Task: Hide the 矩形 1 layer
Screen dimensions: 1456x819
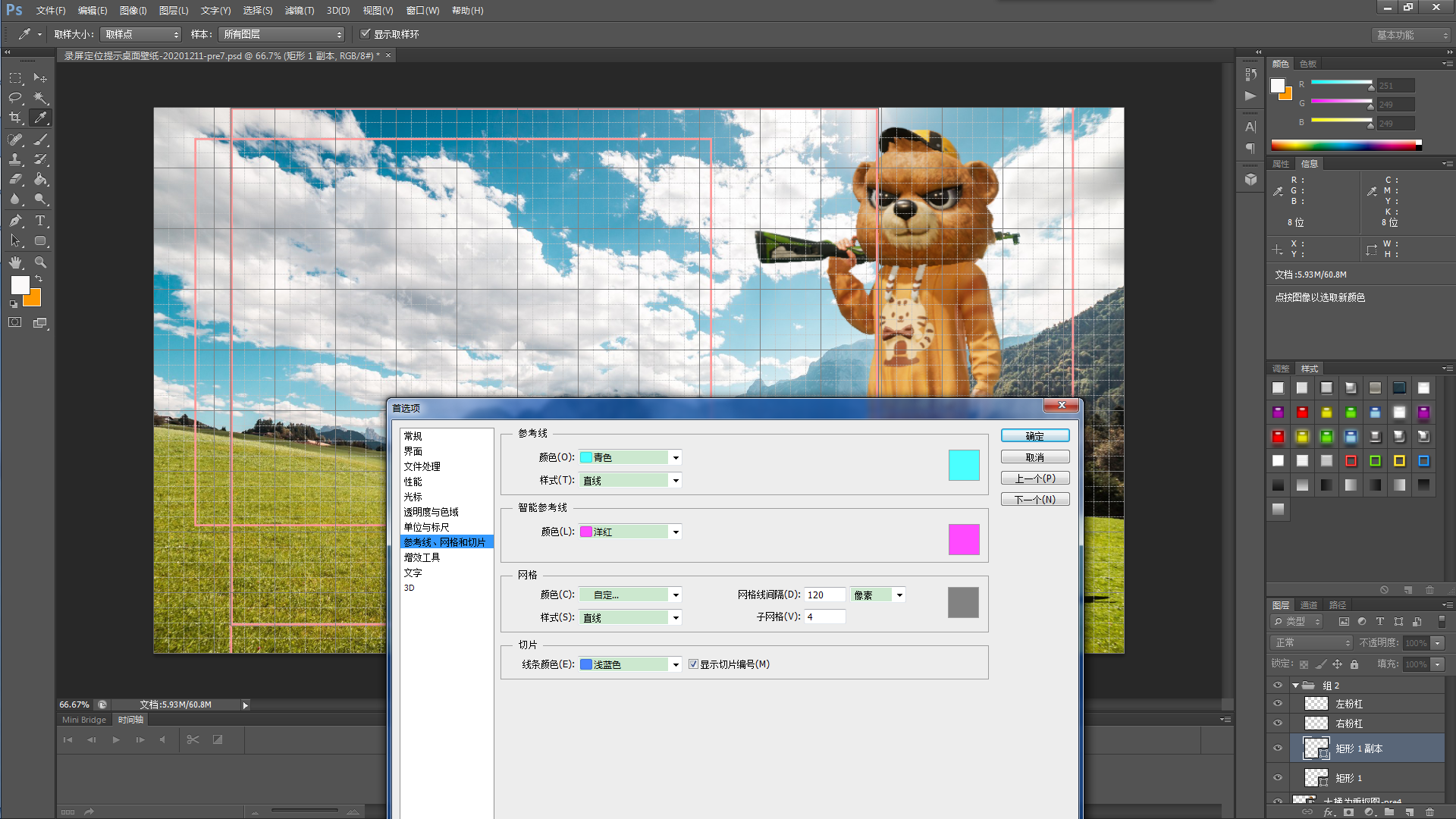Action: coord(1278,778)
